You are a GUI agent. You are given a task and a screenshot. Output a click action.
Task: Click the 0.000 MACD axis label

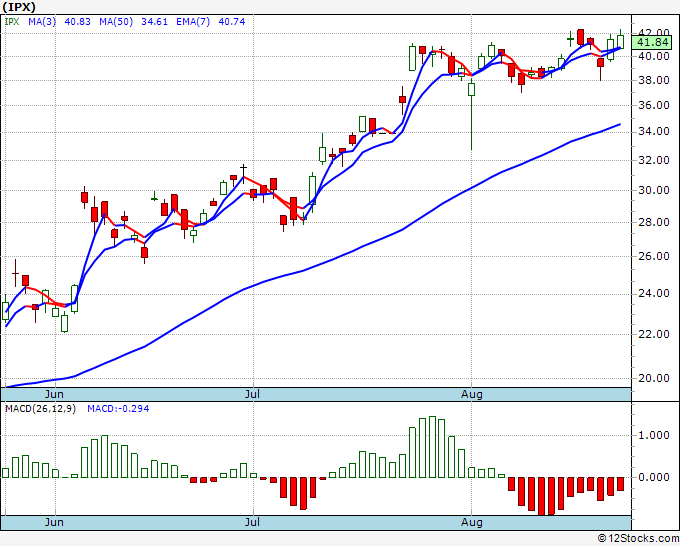(x=654, y=477)
